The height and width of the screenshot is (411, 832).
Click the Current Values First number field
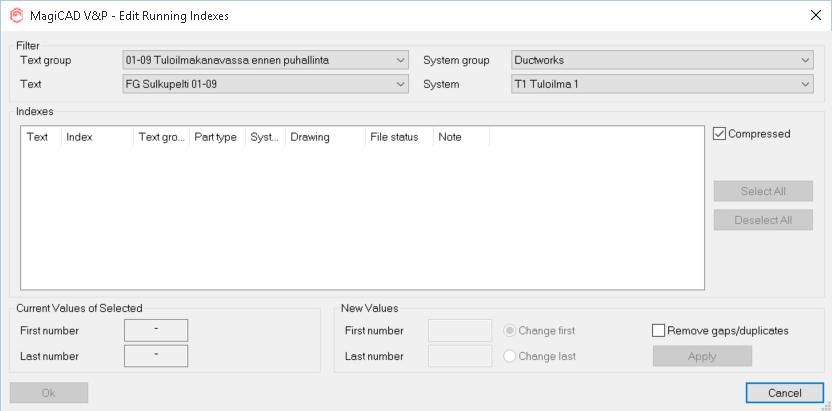click(156, 330)
